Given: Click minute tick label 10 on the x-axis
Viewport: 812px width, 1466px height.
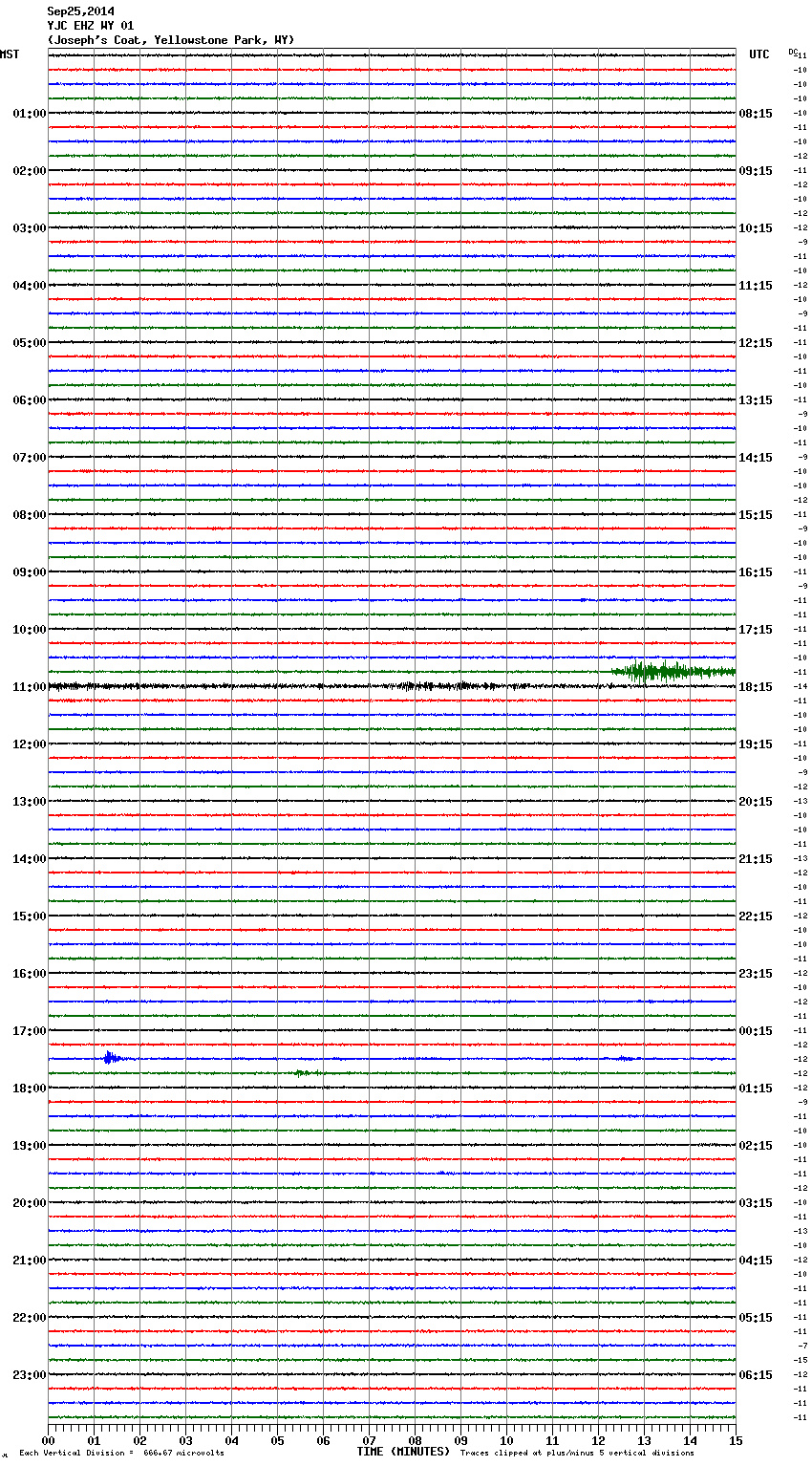Looking at the screenshot, I should pyautogui.click(x=506, y=1440).
